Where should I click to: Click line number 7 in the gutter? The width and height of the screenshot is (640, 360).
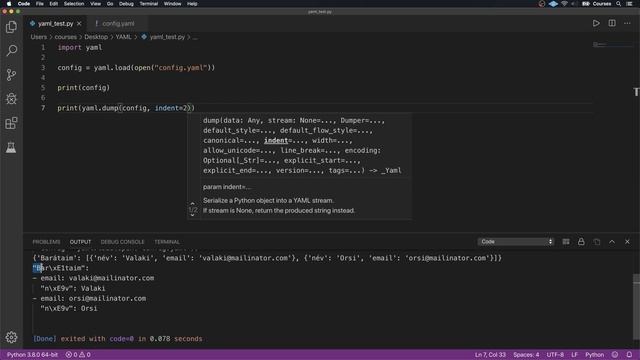(43, 108)
